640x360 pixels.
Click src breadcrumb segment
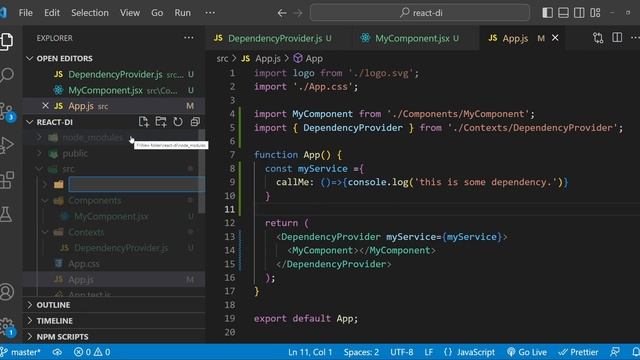[x=222, y=58]
